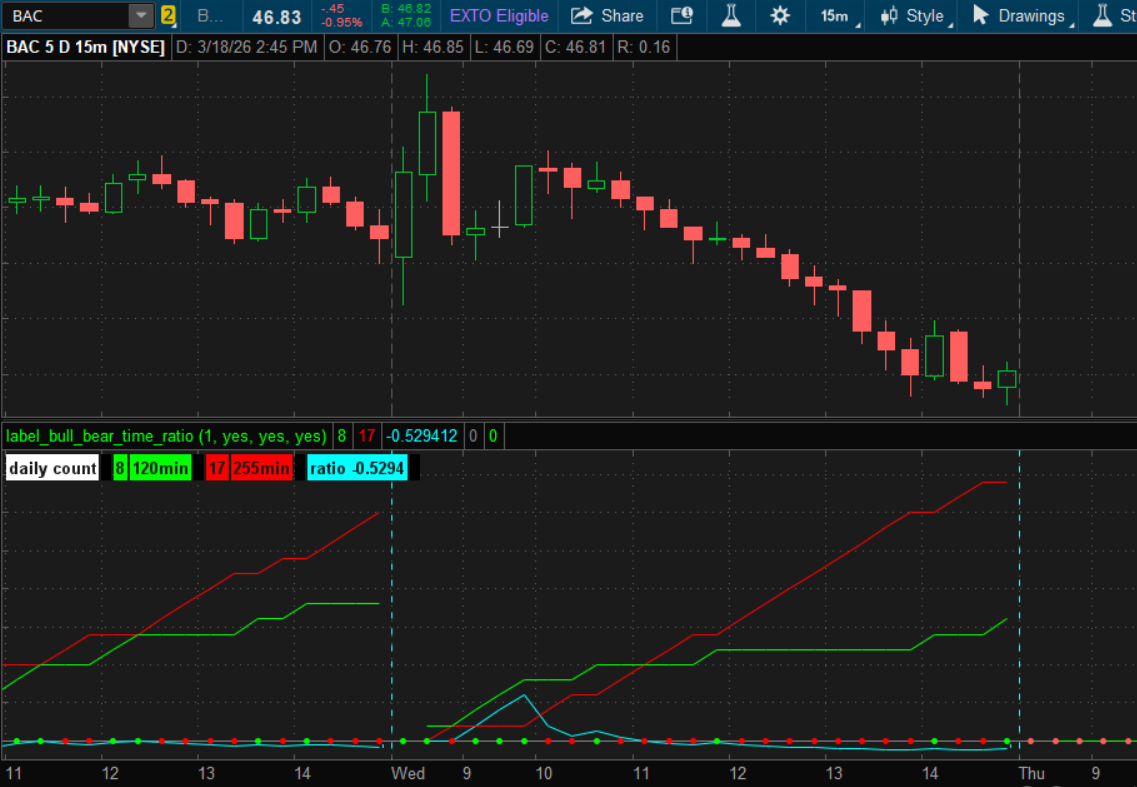
Task: Click the BAC 5 D 15m chart title
Action: (x=86, y=47)
